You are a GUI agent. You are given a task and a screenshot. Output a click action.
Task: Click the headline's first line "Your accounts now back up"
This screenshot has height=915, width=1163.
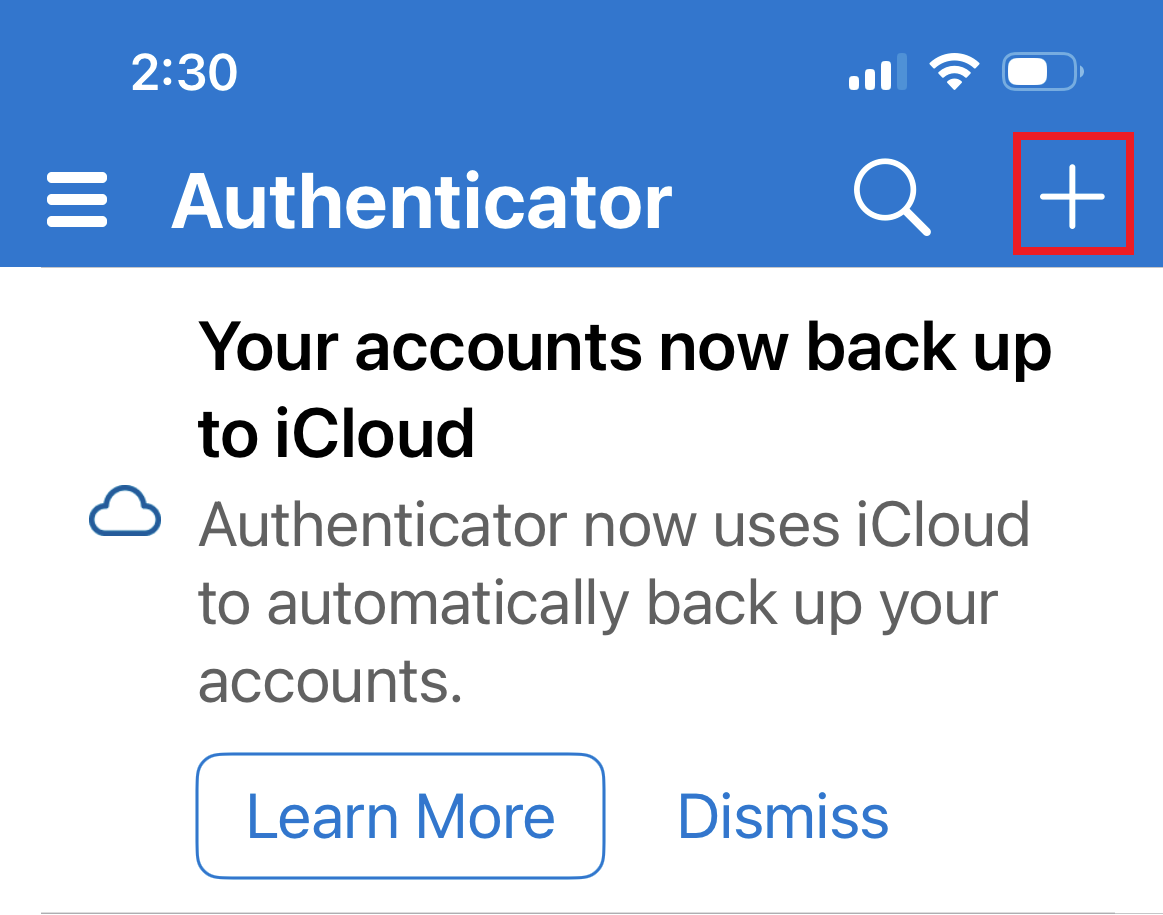pyautogui.click(x=625, y=347)
